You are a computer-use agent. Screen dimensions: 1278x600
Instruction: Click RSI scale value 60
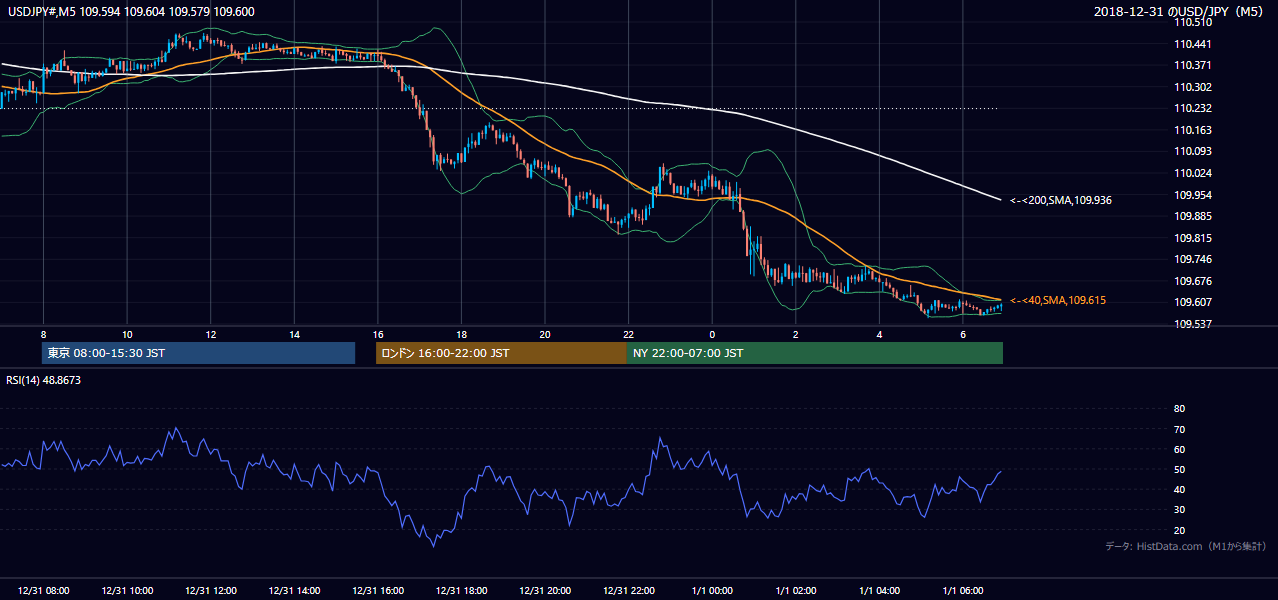click(1180, 449)
